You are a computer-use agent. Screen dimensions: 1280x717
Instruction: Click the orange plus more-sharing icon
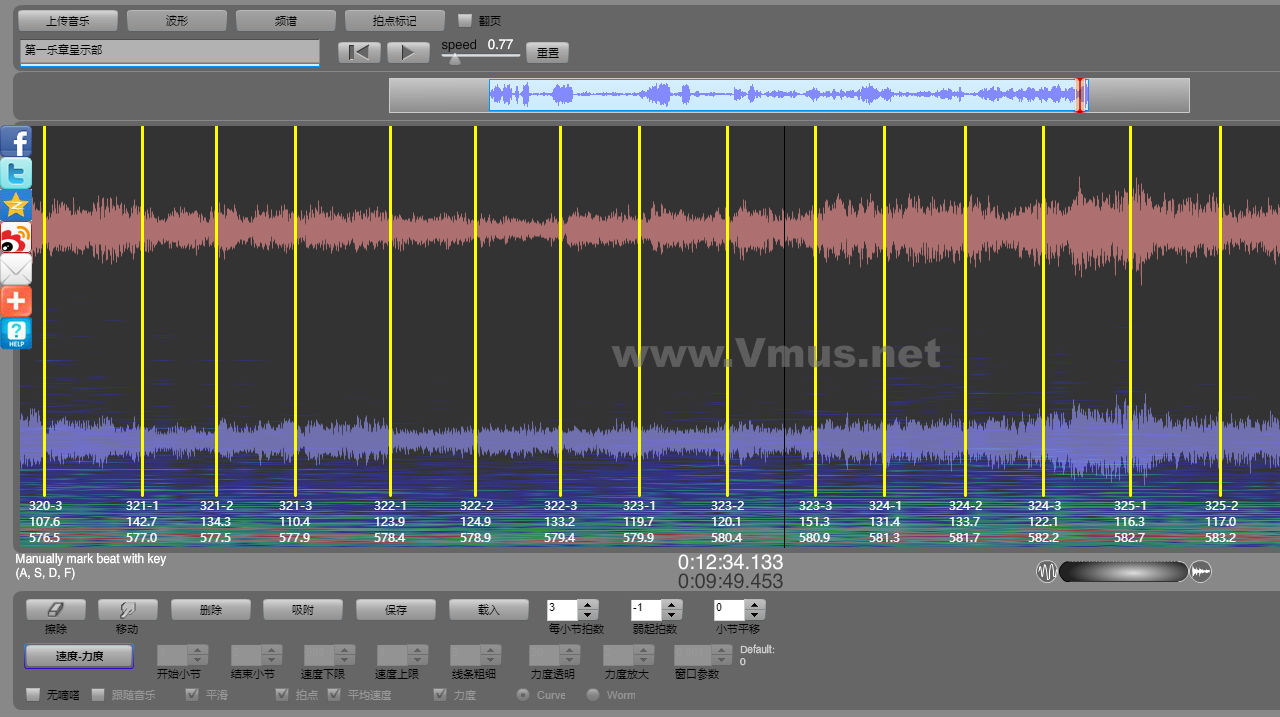[x=16, y=301]
